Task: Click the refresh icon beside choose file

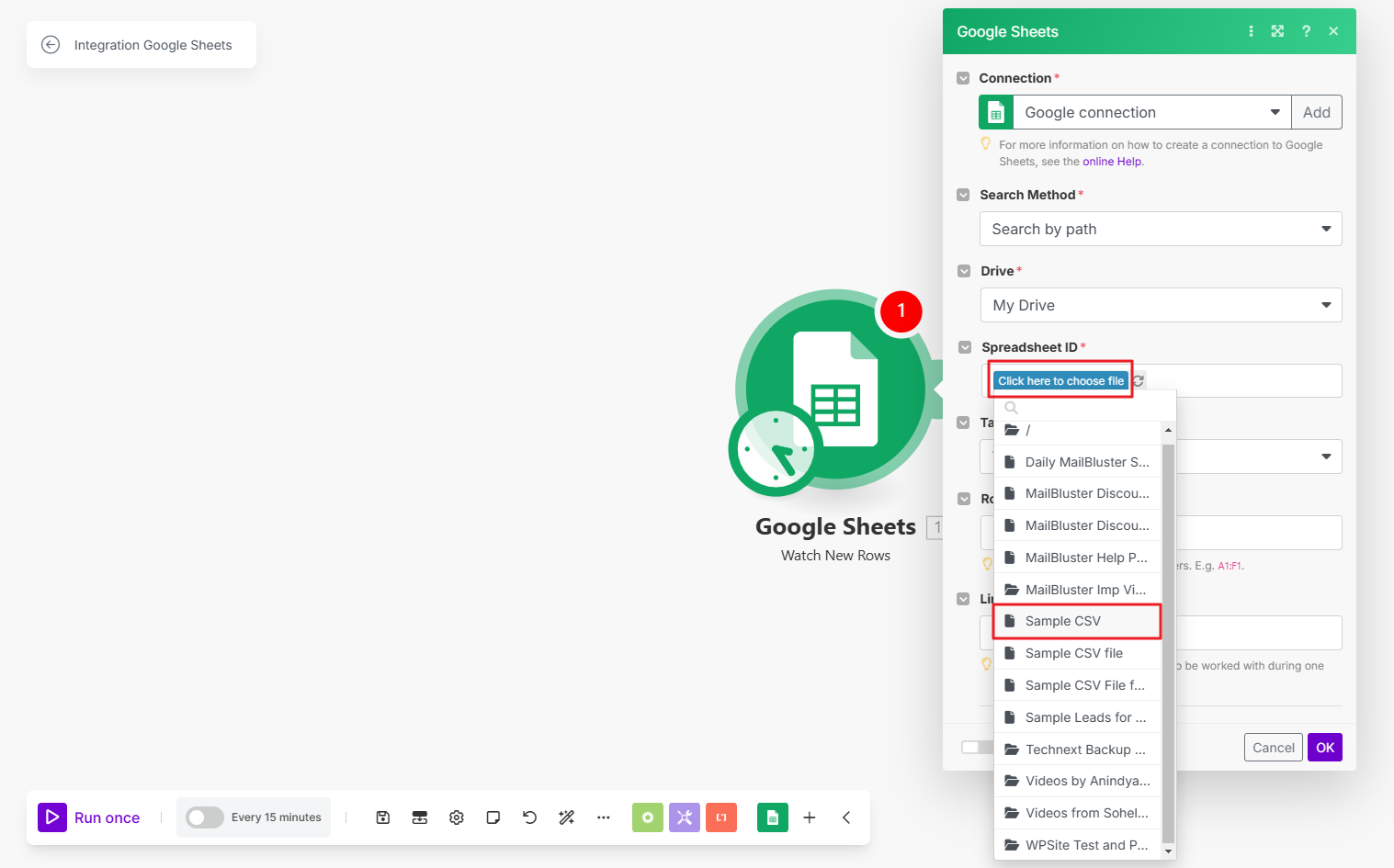Action: coord(1139,381)
